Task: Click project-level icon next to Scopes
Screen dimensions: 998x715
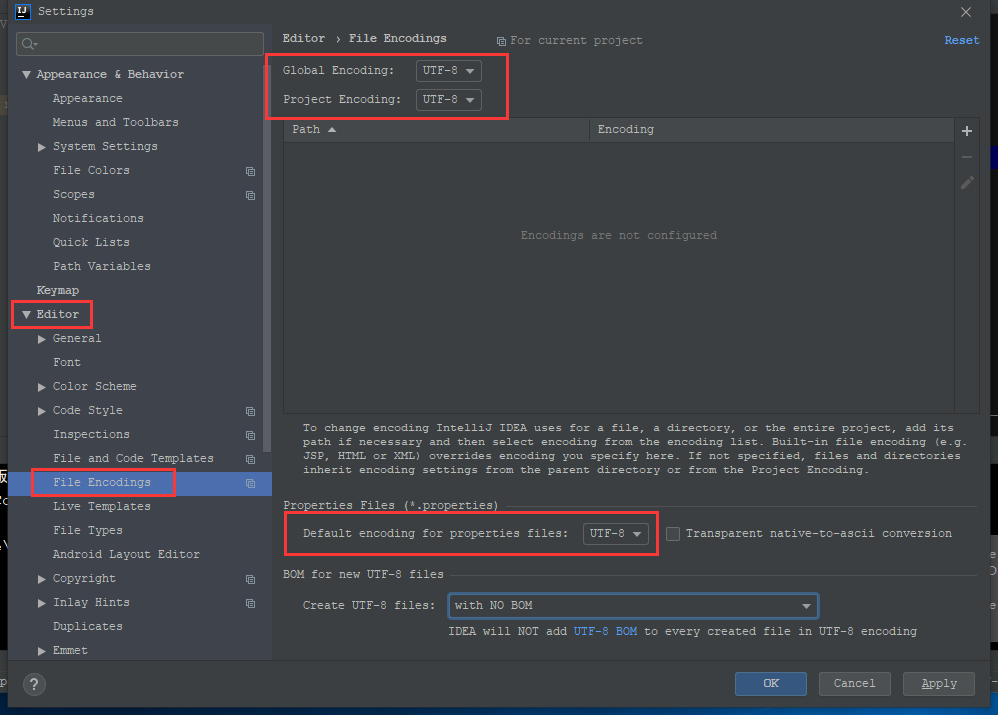Action: coord(250,195)
